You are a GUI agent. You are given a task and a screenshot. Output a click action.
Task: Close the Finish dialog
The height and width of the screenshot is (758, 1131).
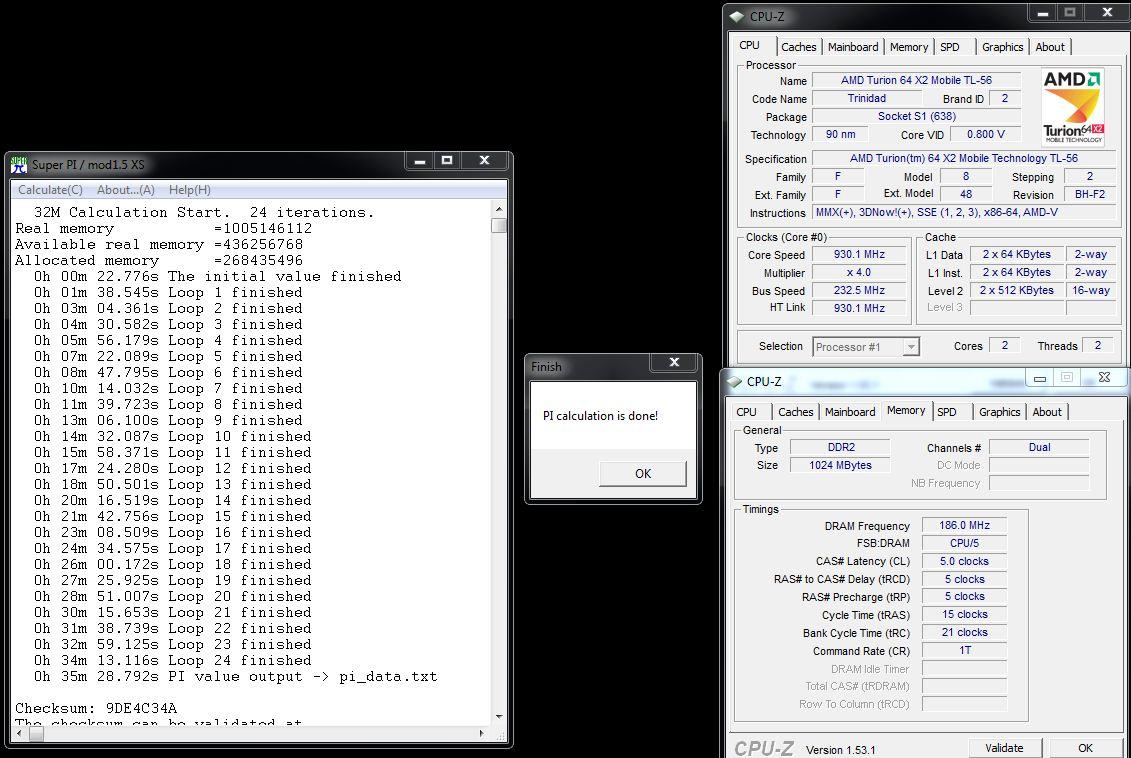(x=674, y=362)
